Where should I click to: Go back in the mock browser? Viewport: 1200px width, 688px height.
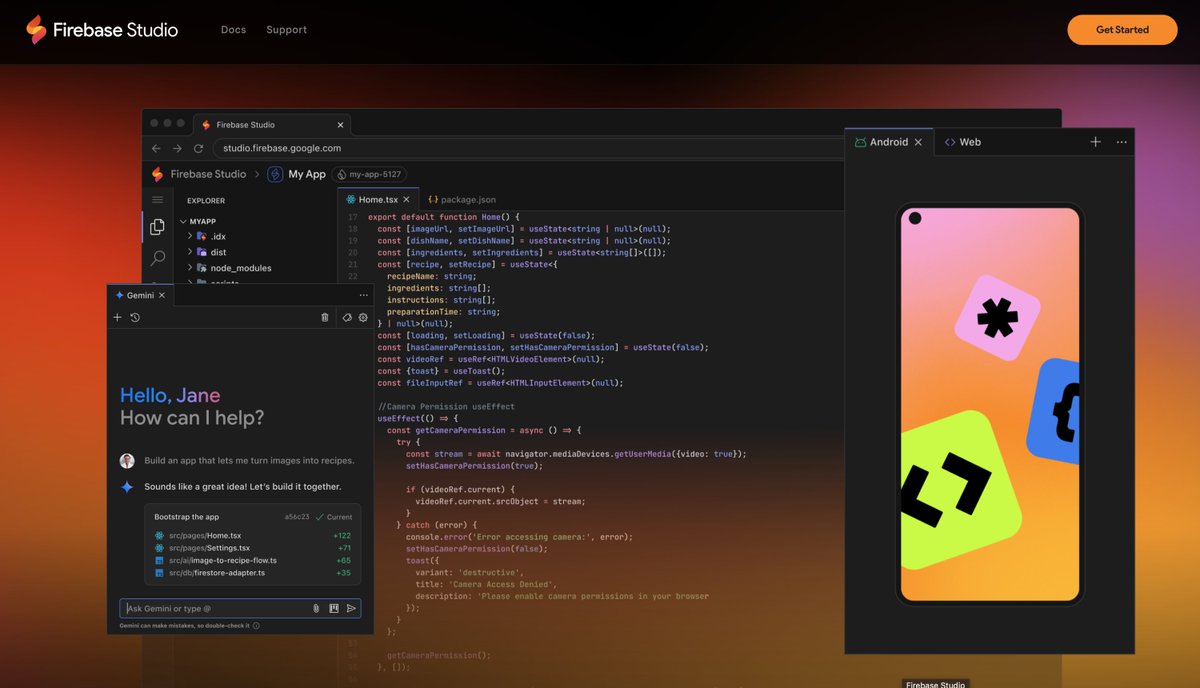click(x=156, y=148)
